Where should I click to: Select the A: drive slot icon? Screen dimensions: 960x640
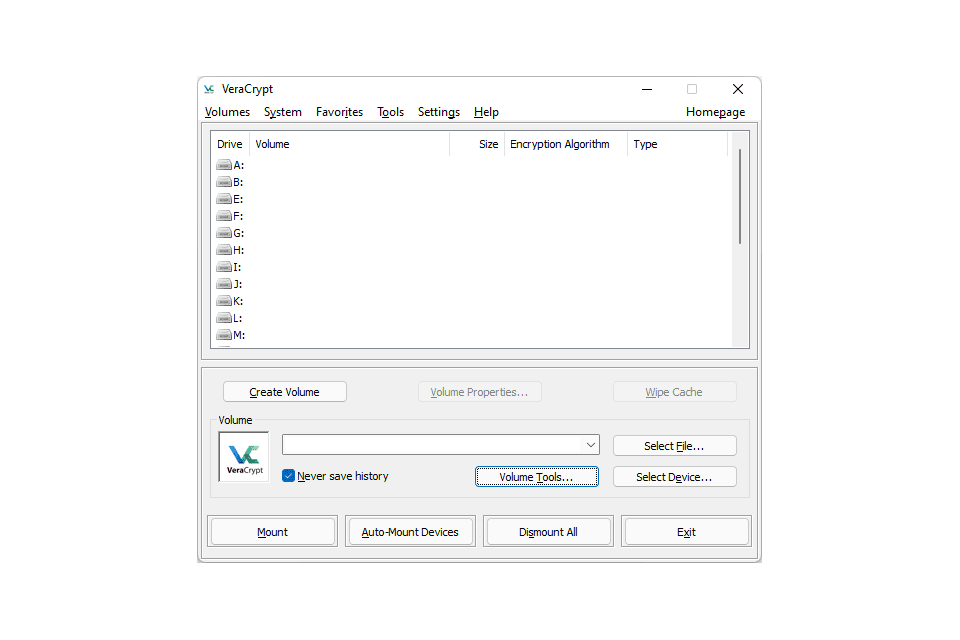point(224,165)
